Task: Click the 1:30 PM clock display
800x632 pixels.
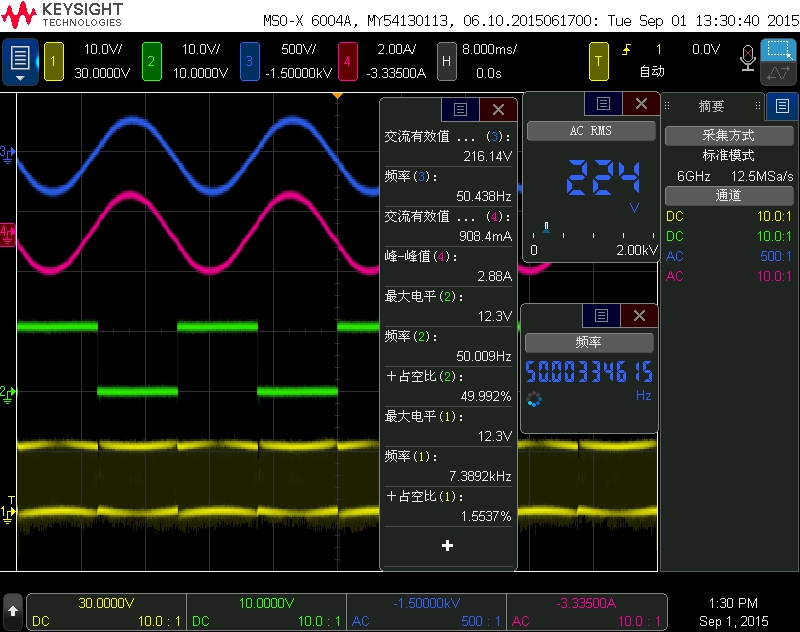Action: (x=733, y=603)
